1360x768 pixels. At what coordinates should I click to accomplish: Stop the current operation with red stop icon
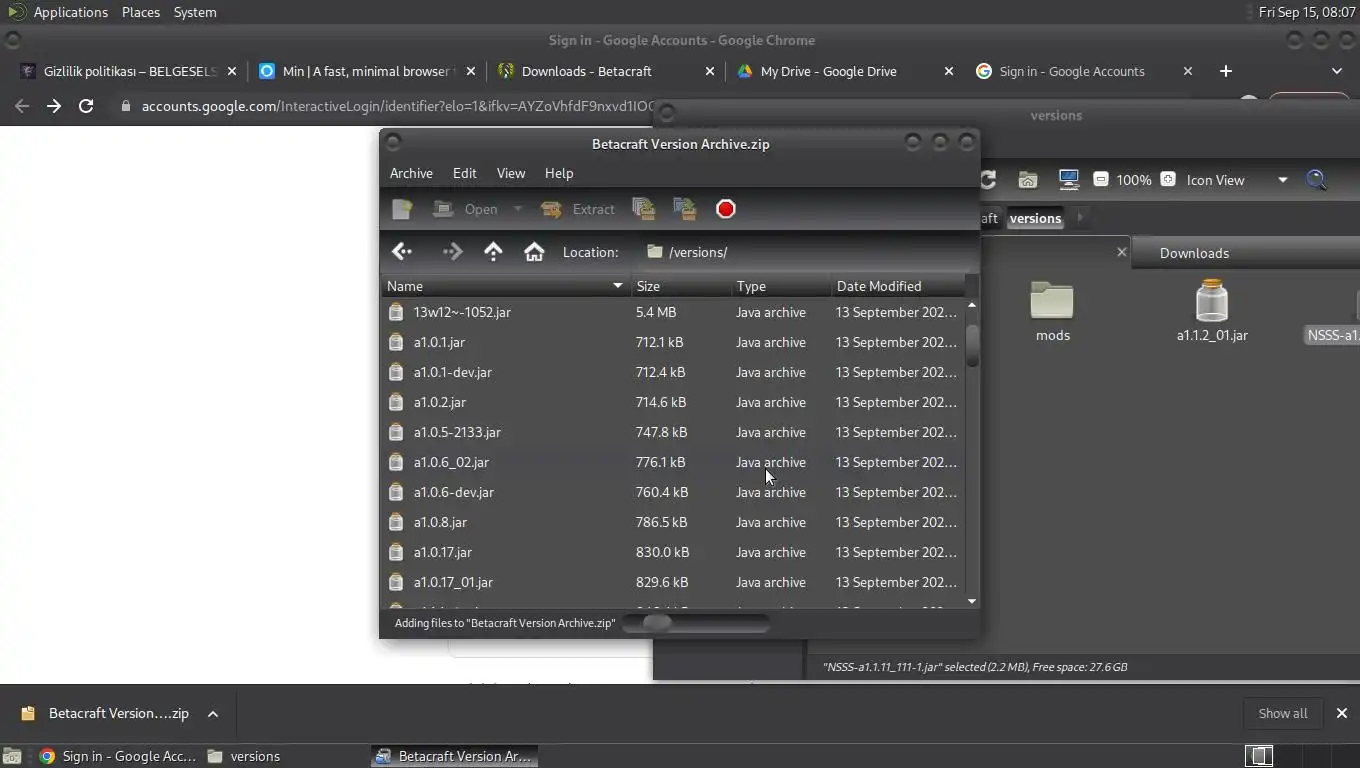(x=726, y=209)
